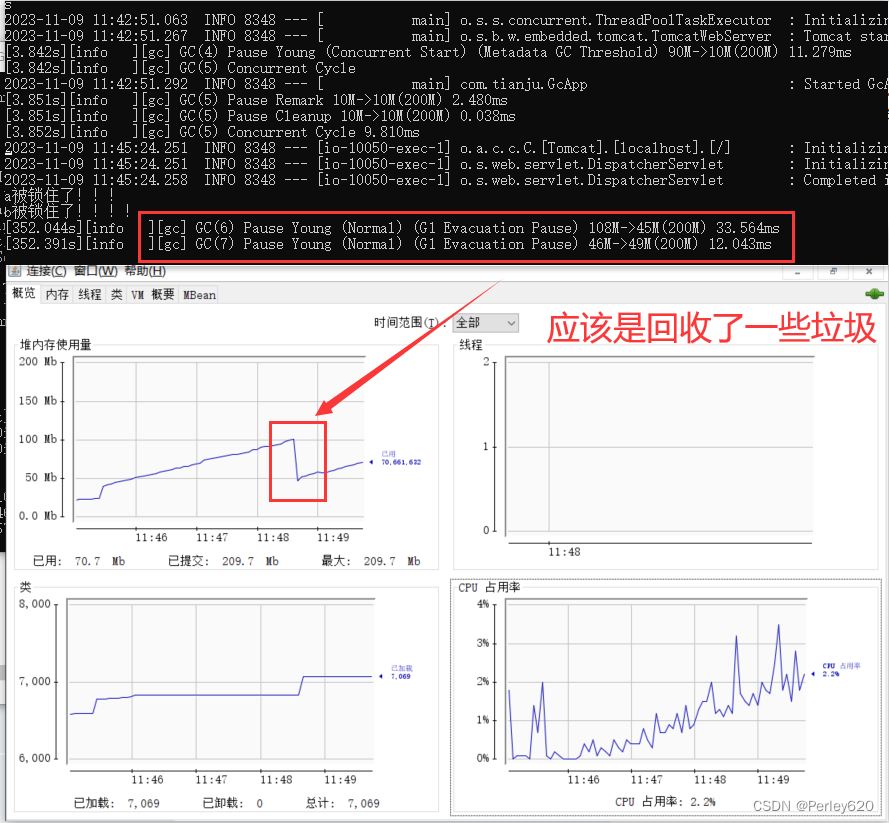The width and height of the screenshot is (889, 823).
Task: Open the 窗口(W) menu
Action: point(95,271)
